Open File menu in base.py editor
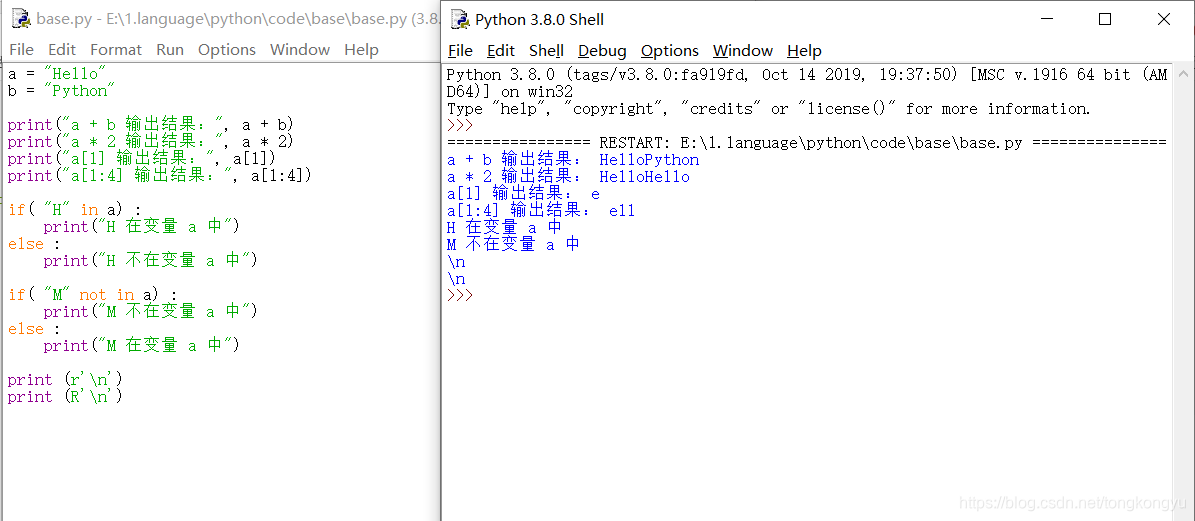Image resolution: width=1195 pixels, height=521 pixels. (x=21, y=50)
